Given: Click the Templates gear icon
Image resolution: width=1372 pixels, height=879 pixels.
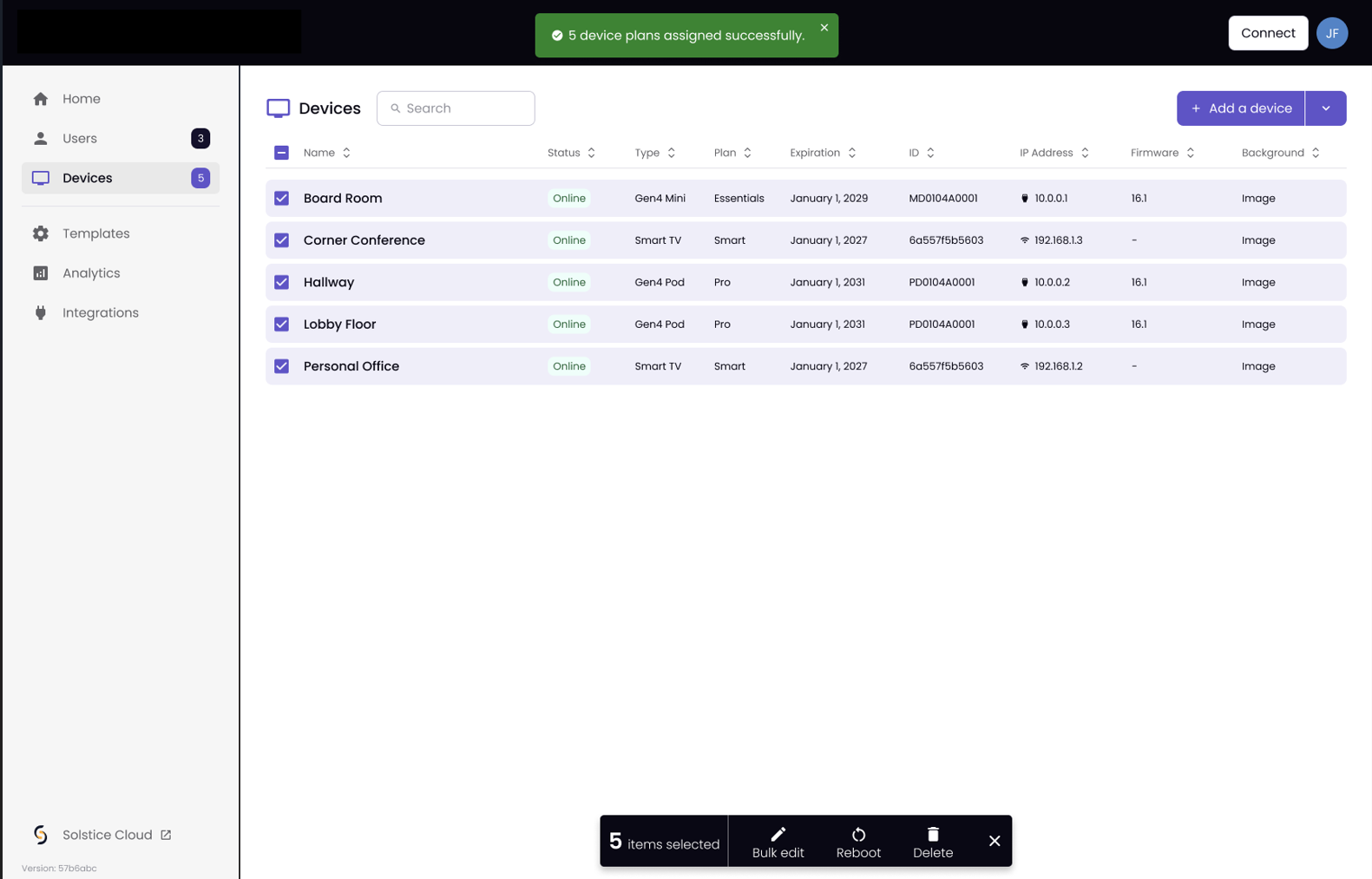Looking at the screenshot, I should tap(41, 233).
